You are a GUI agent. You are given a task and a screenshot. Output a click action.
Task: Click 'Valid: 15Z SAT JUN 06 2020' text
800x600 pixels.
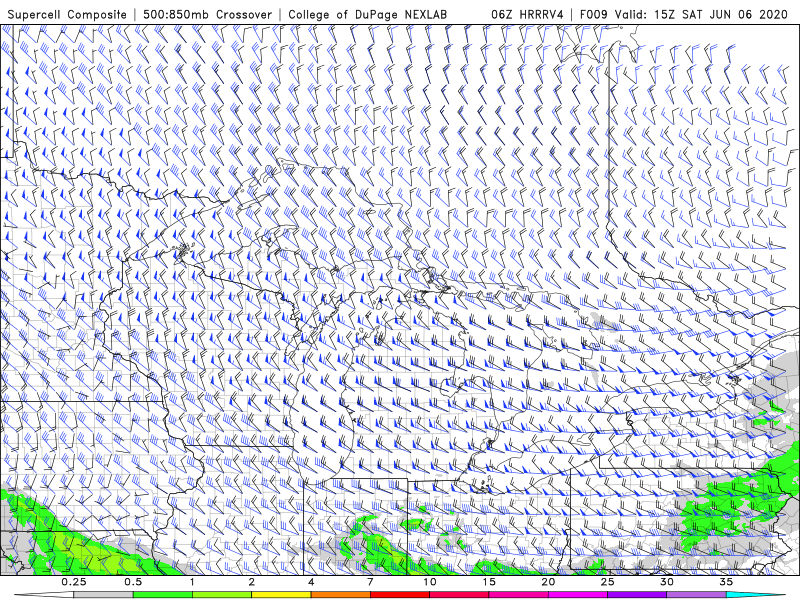(x=702, y=14)
